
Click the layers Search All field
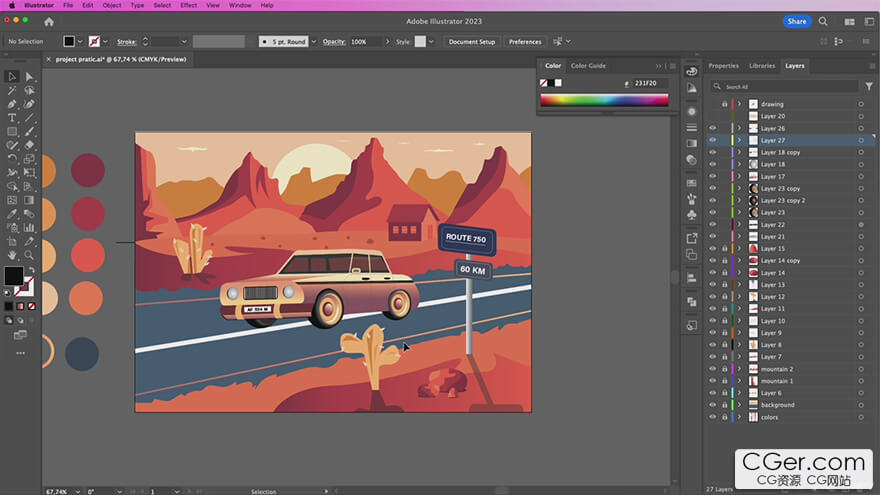click(x=785, y=86)
